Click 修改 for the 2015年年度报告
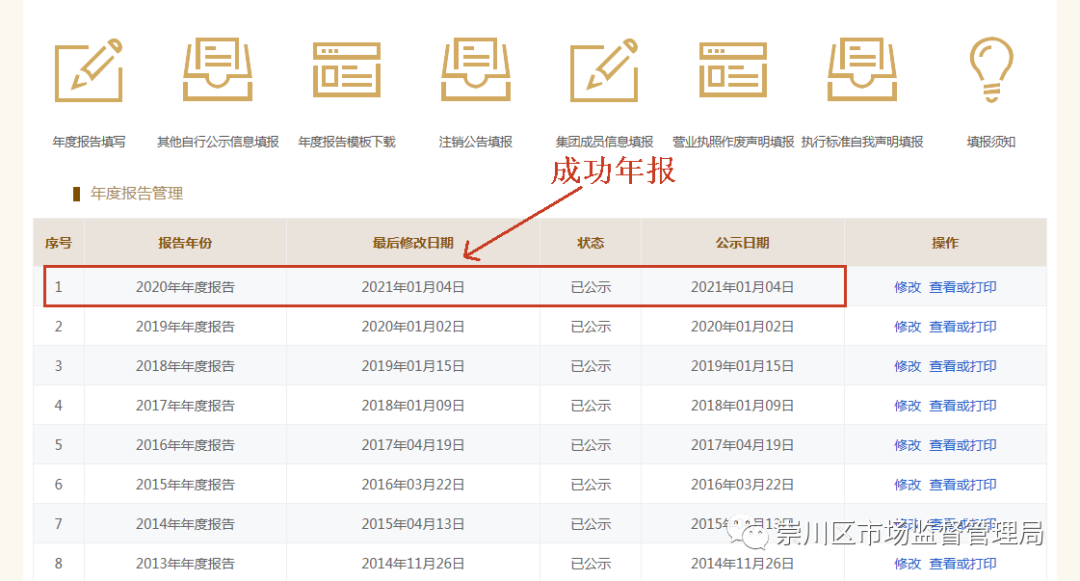This screenshot has height=581, width=1080. coord(907,485)
